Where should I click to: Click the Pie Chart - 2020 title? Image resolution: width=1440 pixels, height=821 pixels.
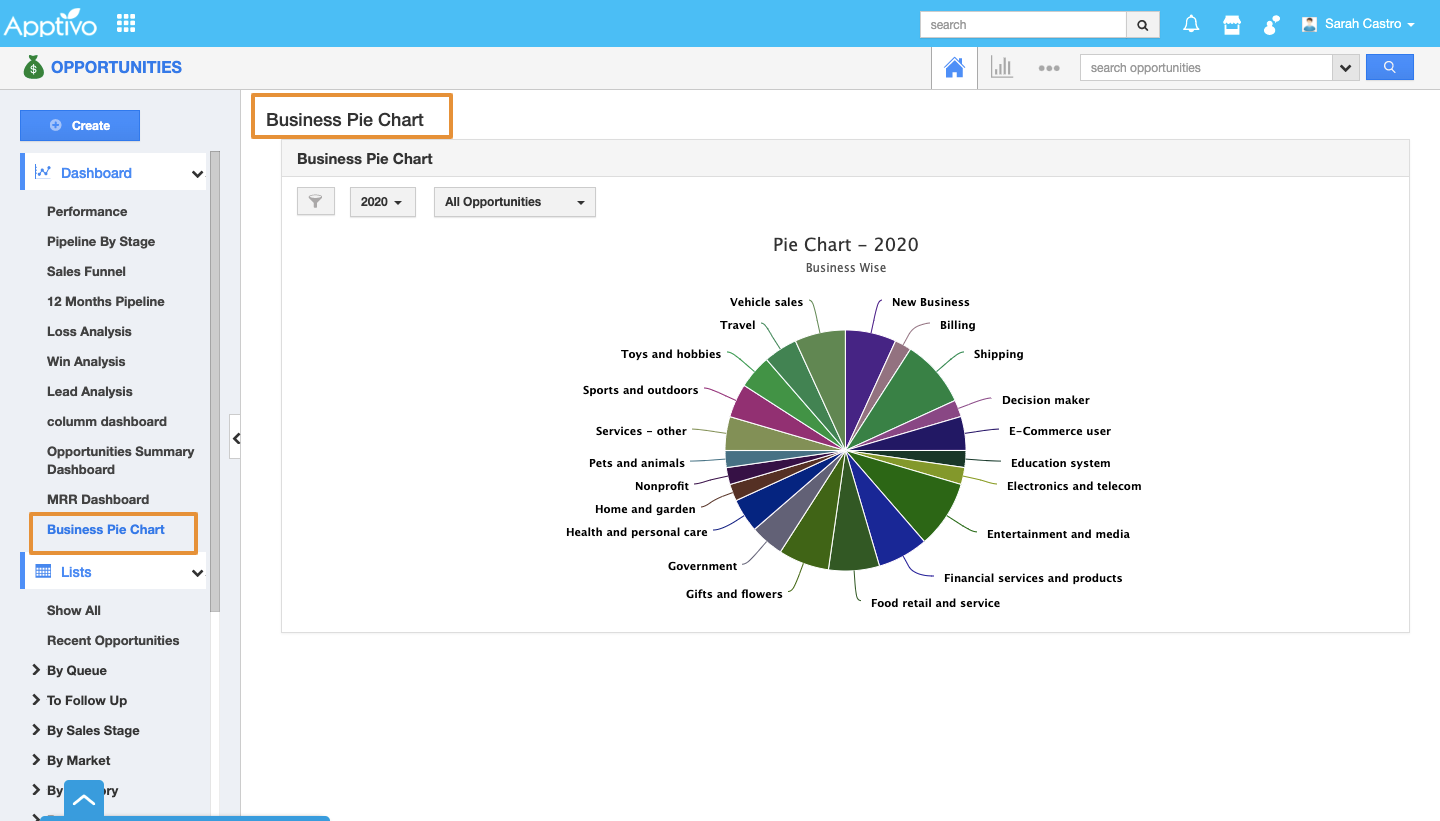click(x=846, y=245)
